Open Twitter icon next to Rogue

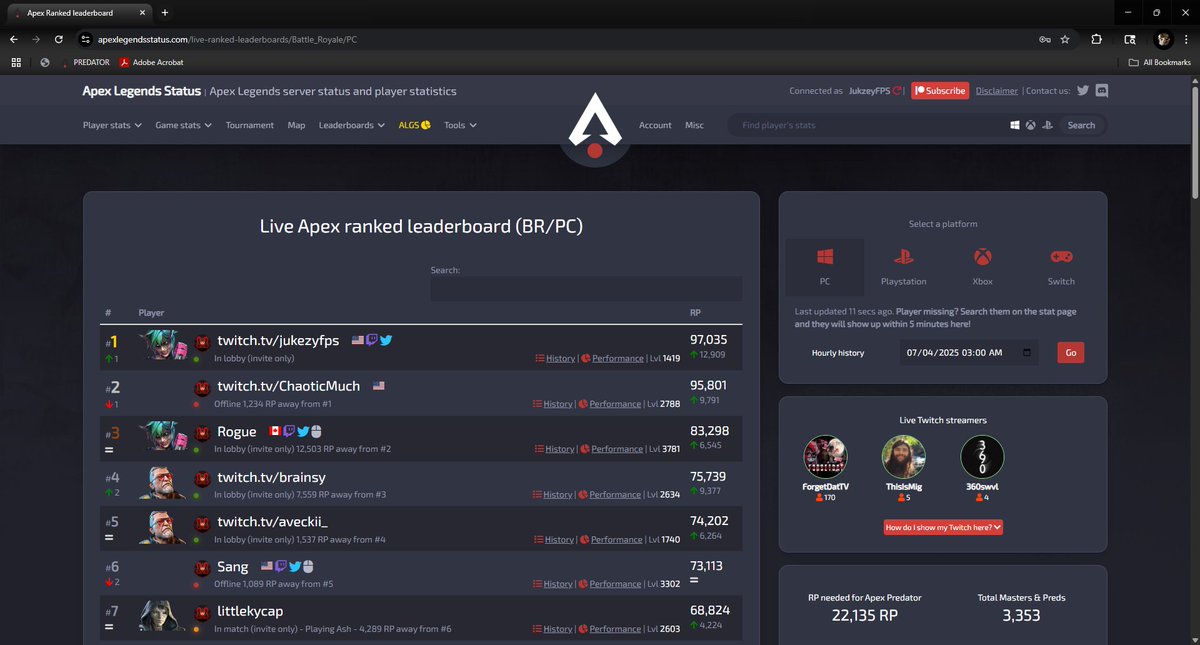[303, 431]
